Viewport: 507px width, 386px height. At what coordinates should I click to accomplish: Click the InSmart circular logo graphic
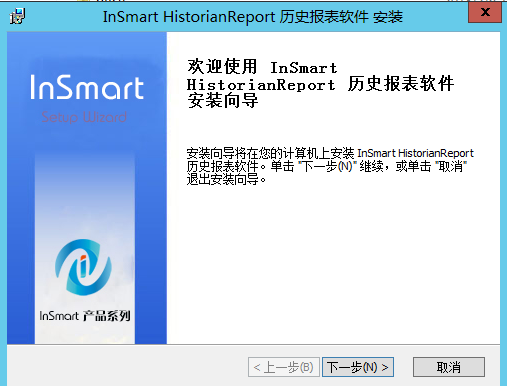pos(83,267)
